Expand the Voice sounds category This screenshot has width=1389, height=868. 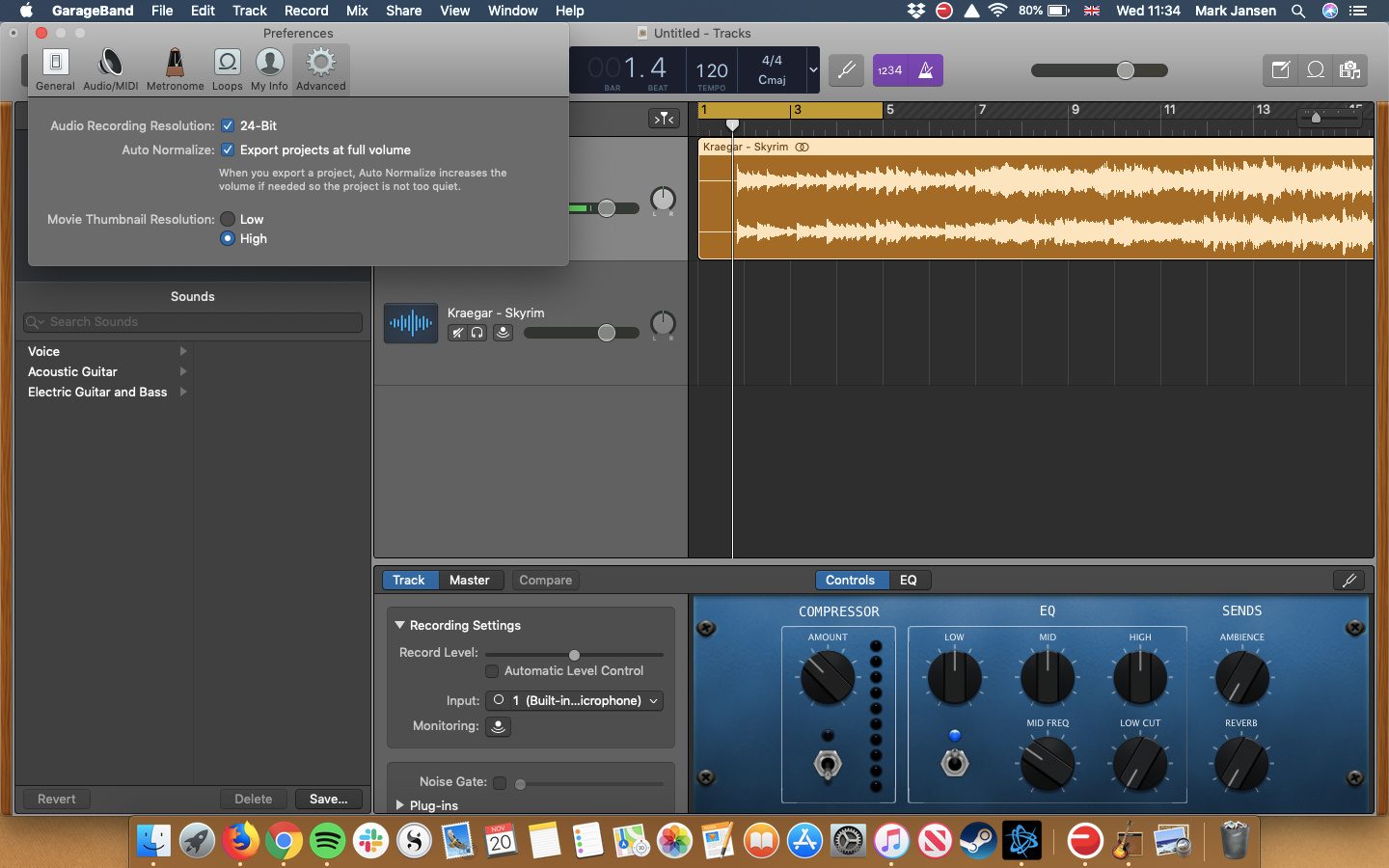tap(183, 351)
